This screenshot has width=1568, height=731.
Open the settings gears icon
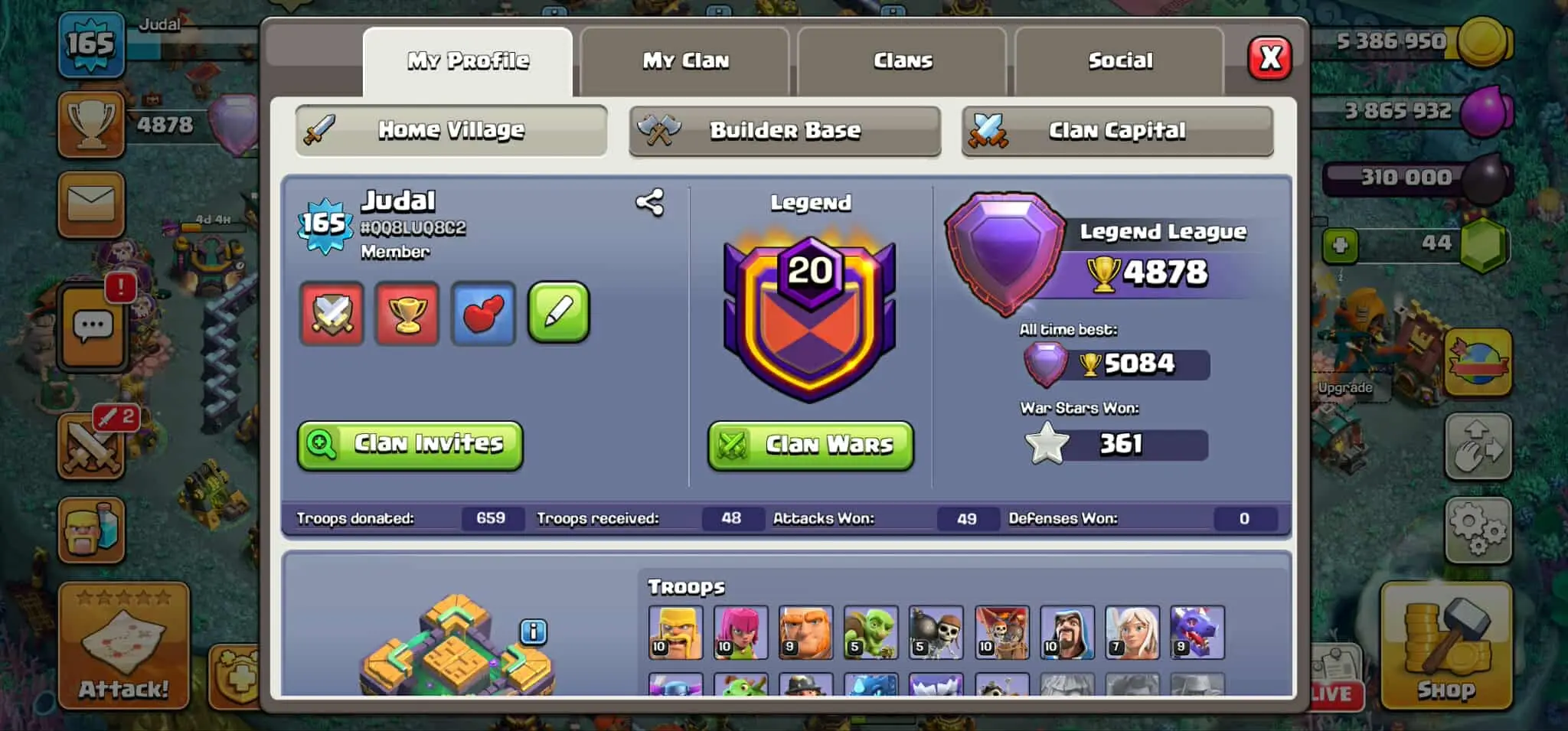(x=1478, y=530)
